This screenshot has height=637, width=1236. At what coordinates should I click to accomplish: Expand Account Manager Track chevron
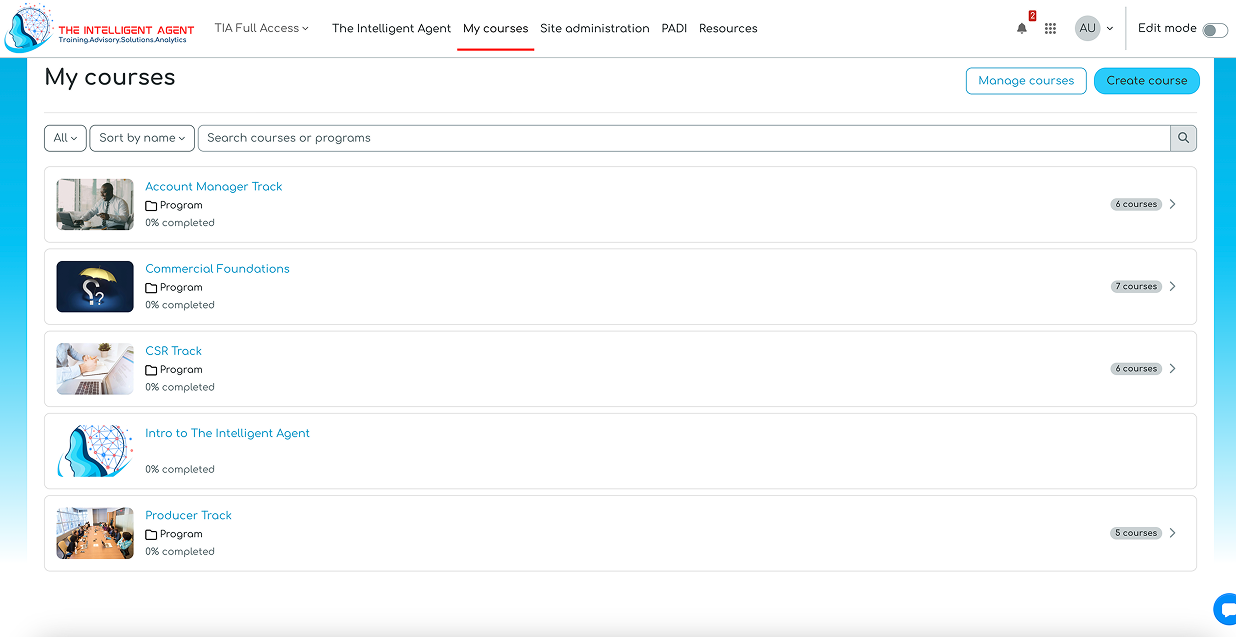pyautogui.click(x=1172, y=204)
